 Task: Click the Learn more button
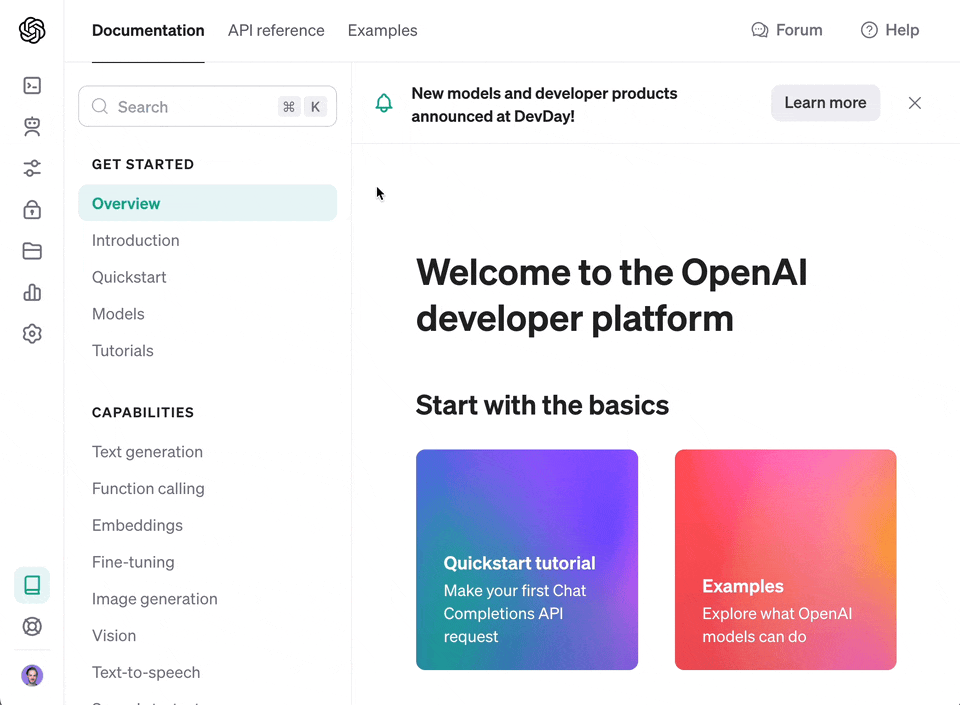(x=825, y=103)
